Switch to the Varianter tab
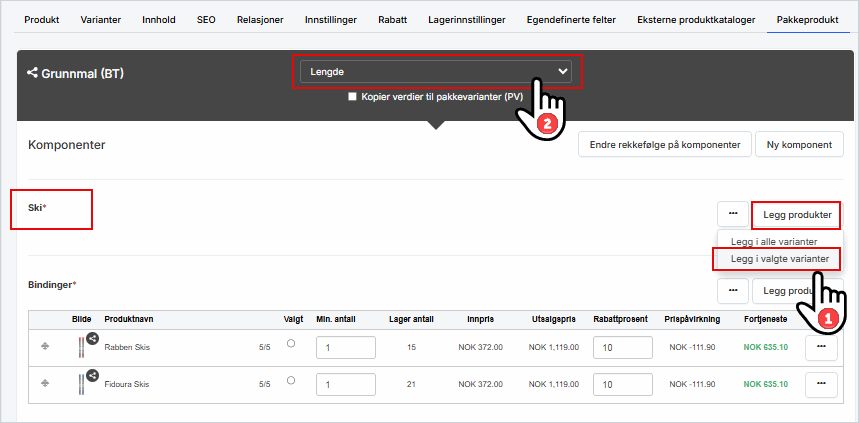The image size is (859, 423). coord(102,19)
